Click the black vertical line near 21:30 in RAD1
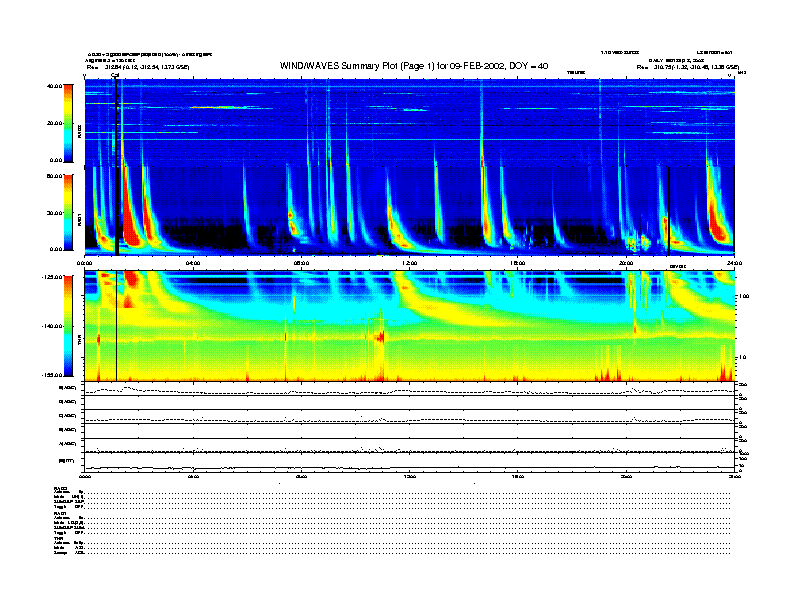Image resolution: width=792 pixels, height=612 pixels. pyautogui.click(x=669, y=211)
